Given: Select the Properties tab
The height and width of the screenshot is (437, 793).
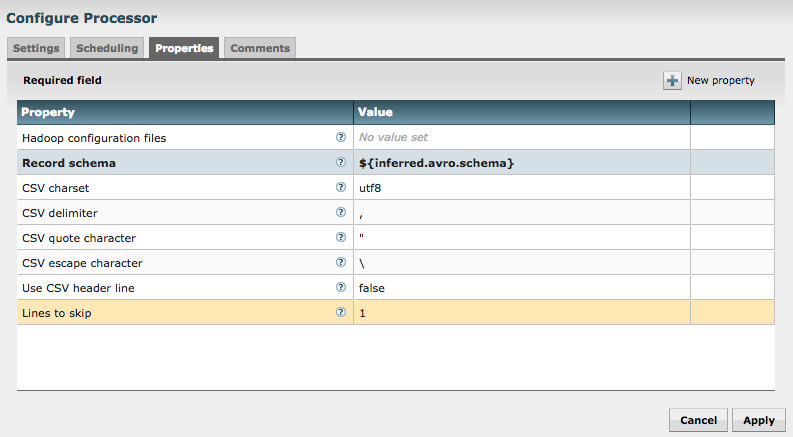Looking at the screenshot, I should click(184, 48).
